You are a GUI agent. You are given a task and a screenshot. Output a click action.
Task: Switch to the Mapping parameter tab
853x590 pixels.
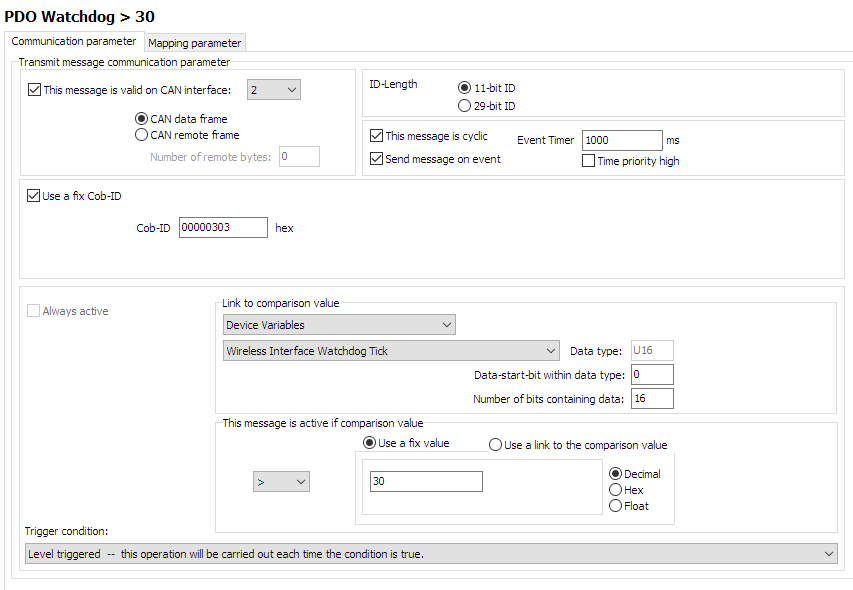coord(195,43)
